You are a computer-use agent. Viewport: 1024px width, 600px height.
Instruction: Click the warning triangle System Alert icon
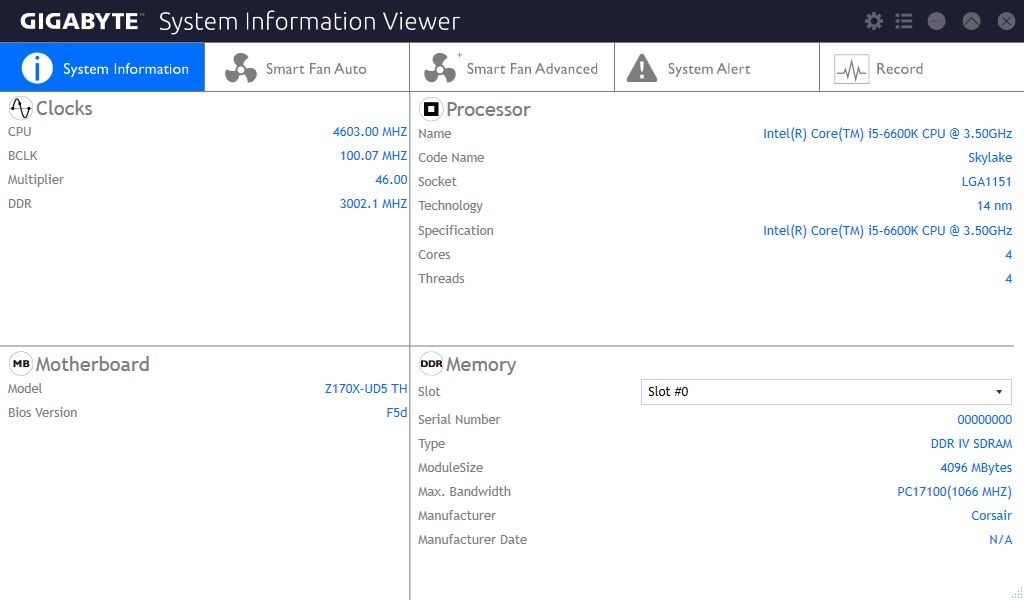(x=642, y=68)
